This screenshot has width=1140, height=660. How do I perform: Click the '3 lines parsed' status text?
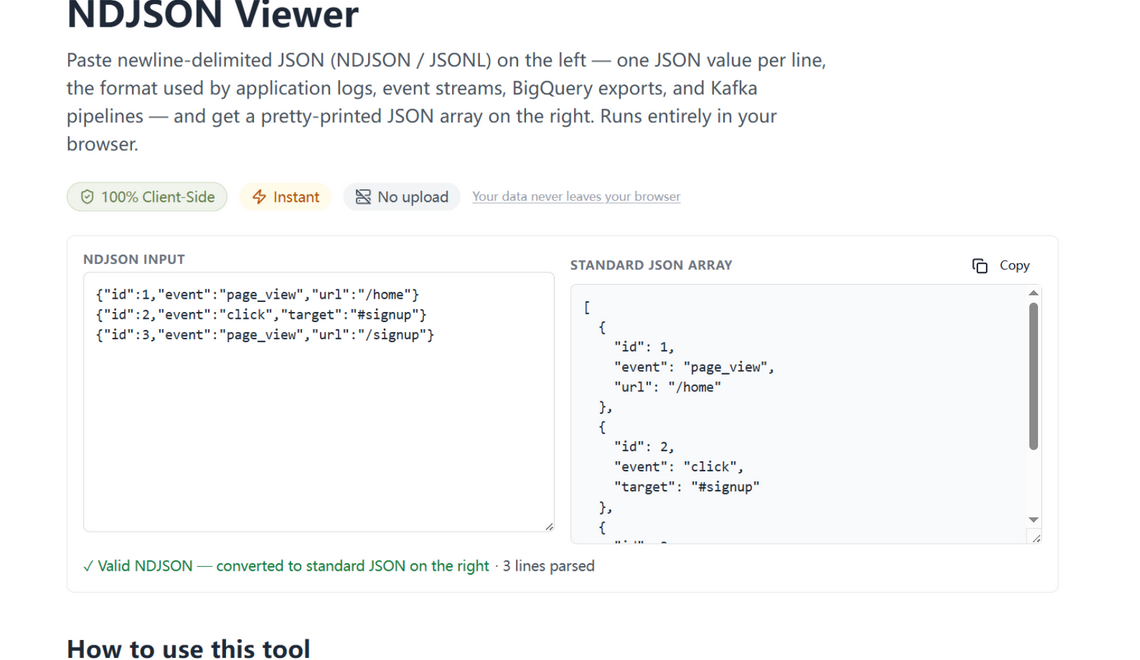[548, 566]
